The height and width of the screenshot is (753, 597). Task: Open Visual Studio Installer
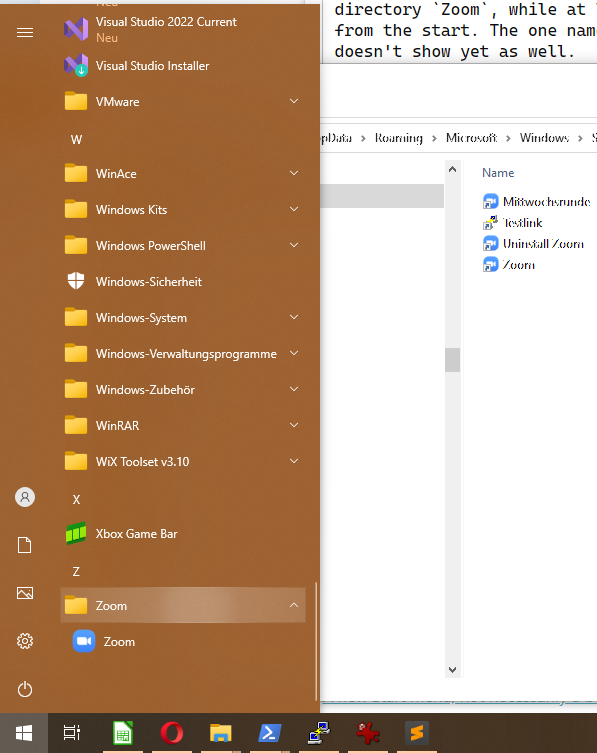point(183,66)
